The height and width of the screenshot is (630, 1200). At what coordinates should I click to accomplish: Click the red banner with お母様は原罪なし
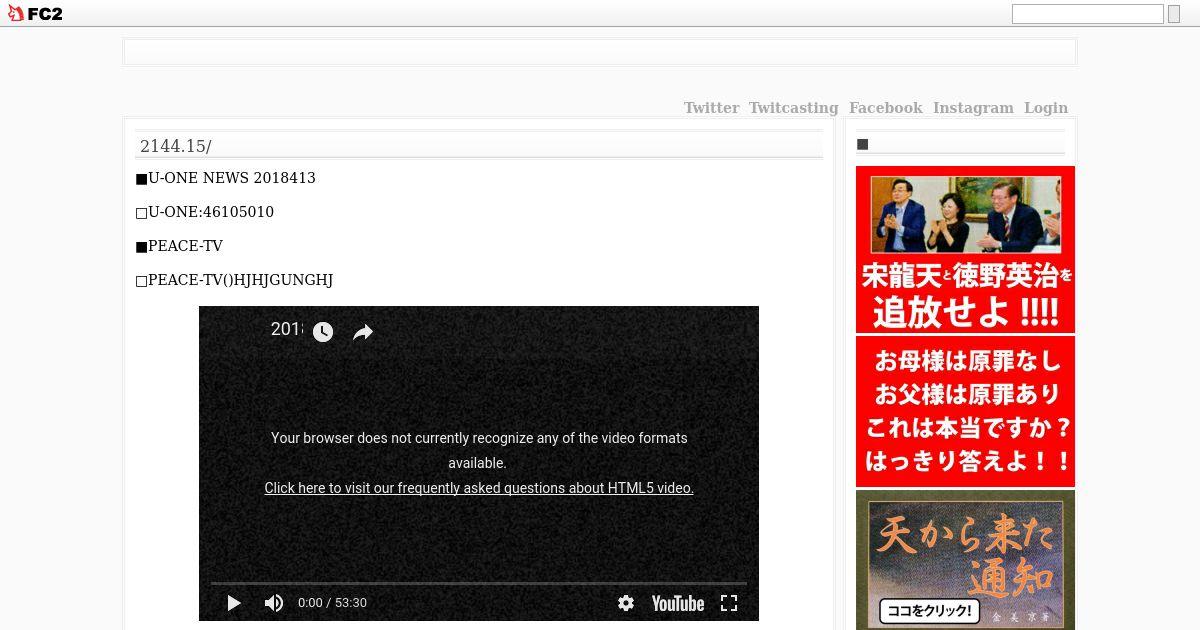[x=965, y=411]
